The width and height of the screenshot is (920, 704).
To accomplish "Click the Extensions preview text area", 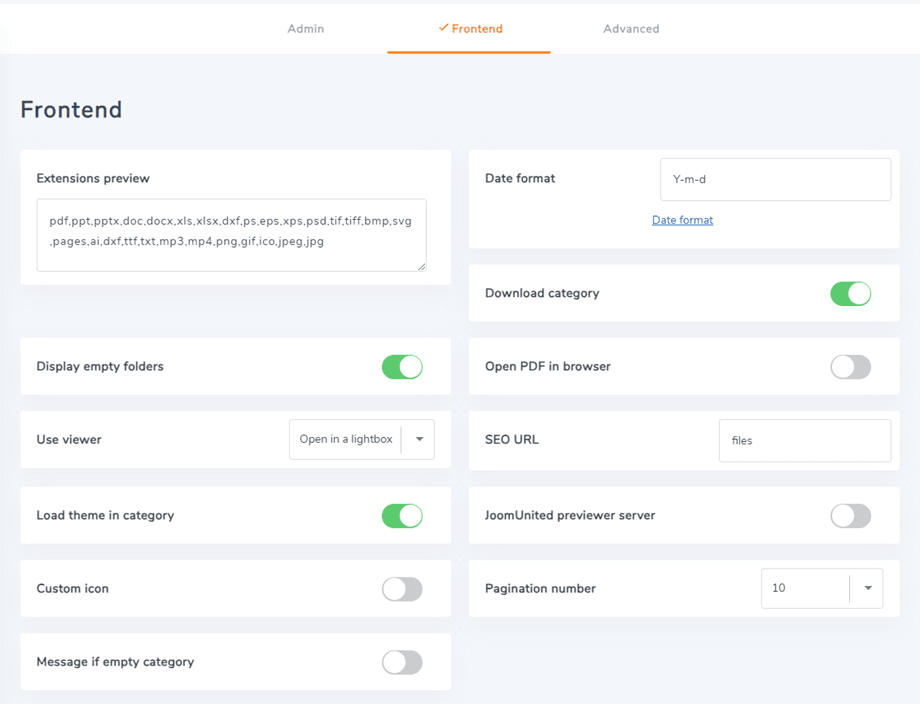I will pos(231,235).
